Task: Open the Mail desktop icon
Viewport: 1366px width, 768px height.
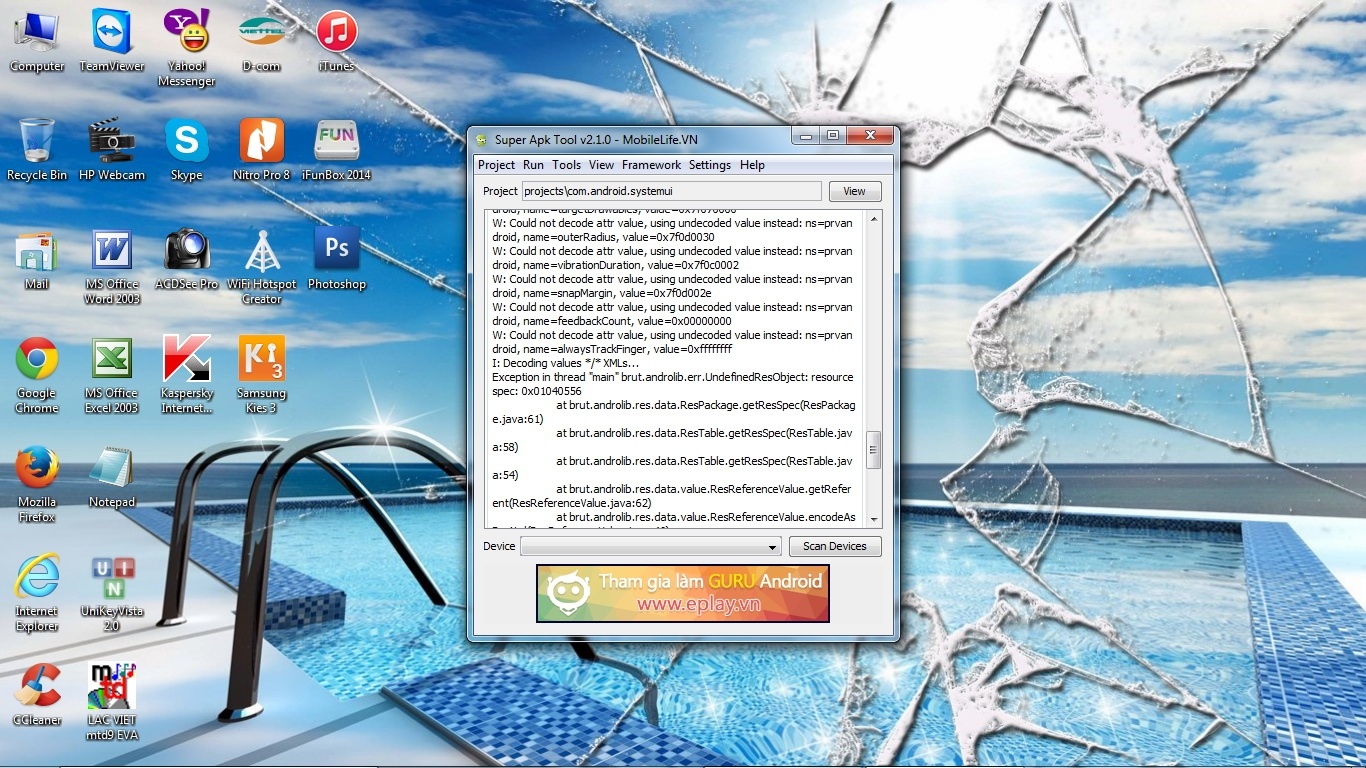Action: coord(37,258)
